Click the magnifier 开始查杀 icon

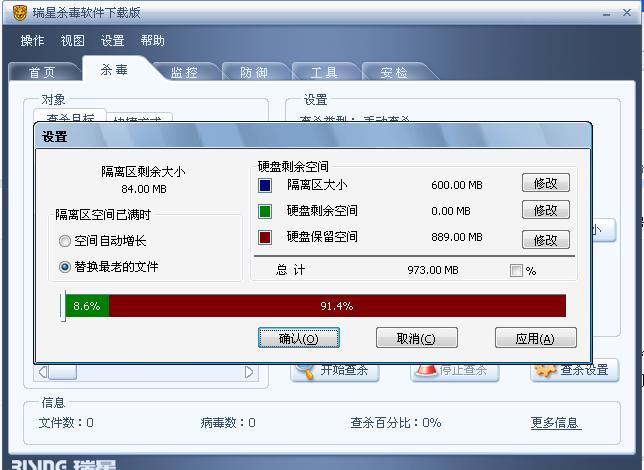pos(306,371)
